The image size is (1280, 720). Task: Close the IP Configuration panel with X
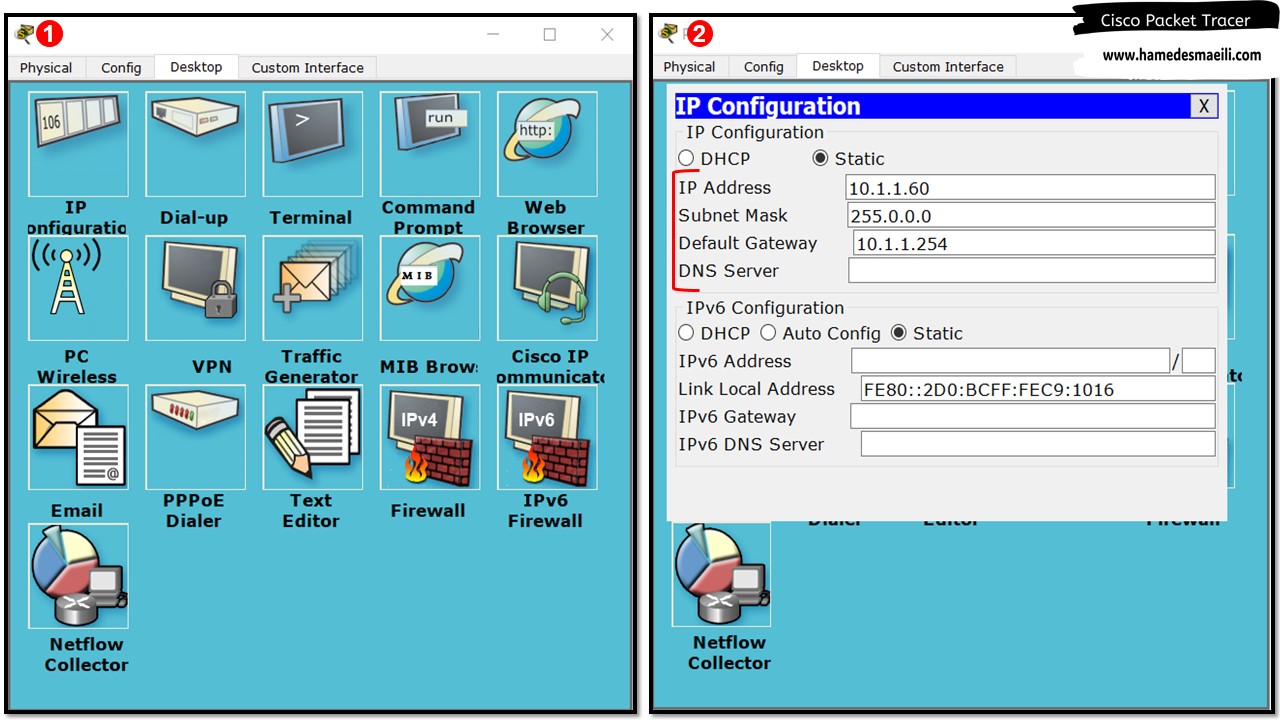point(1204,106)
